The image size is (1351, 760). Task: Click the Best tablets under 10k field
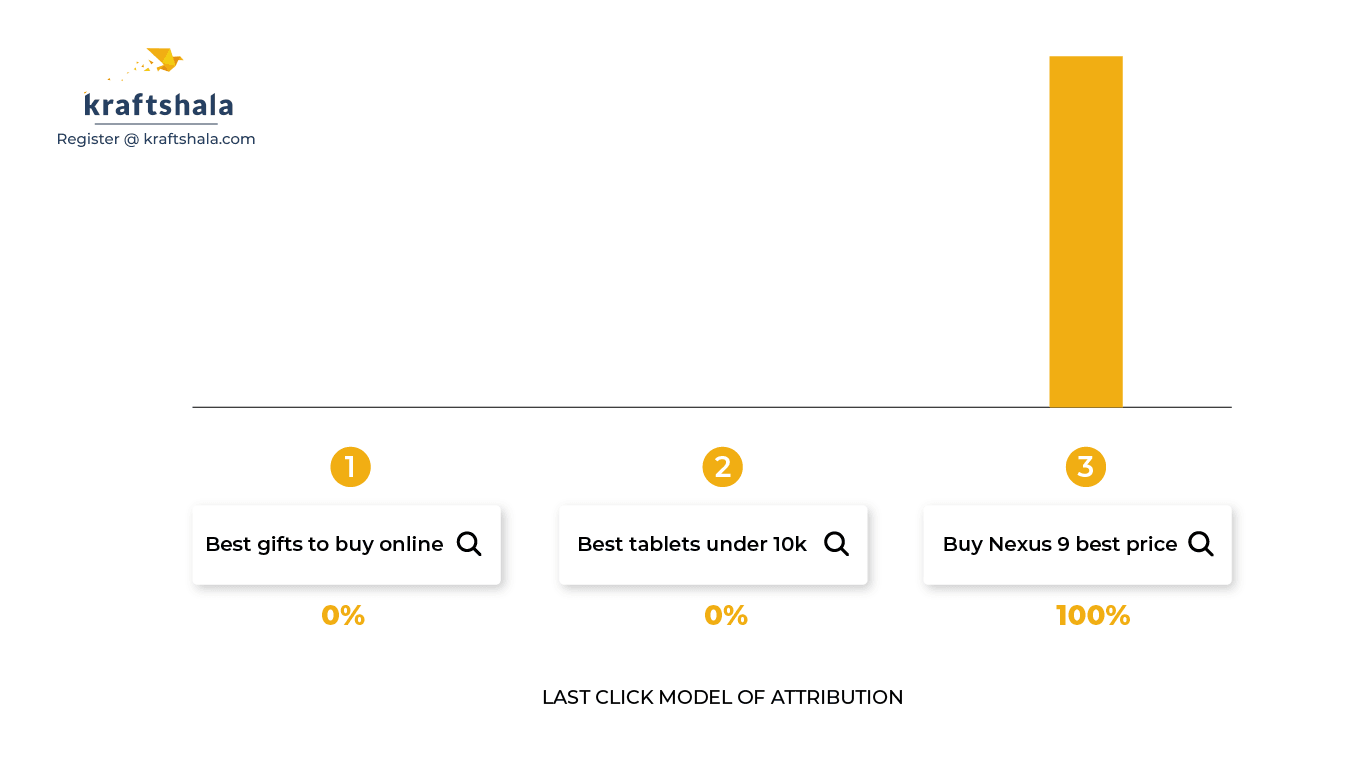pyautogui.click(x=713, y=545)
